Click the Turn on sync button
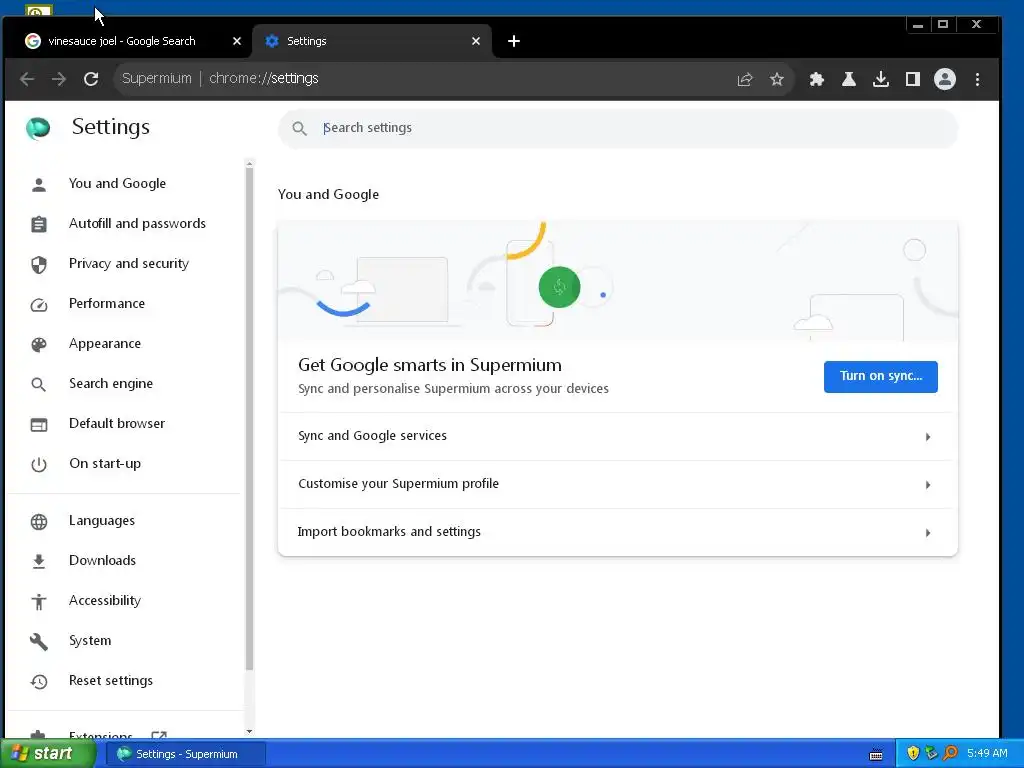The width and height of the screenshot is (1024, 768). (x=880, y=377)
